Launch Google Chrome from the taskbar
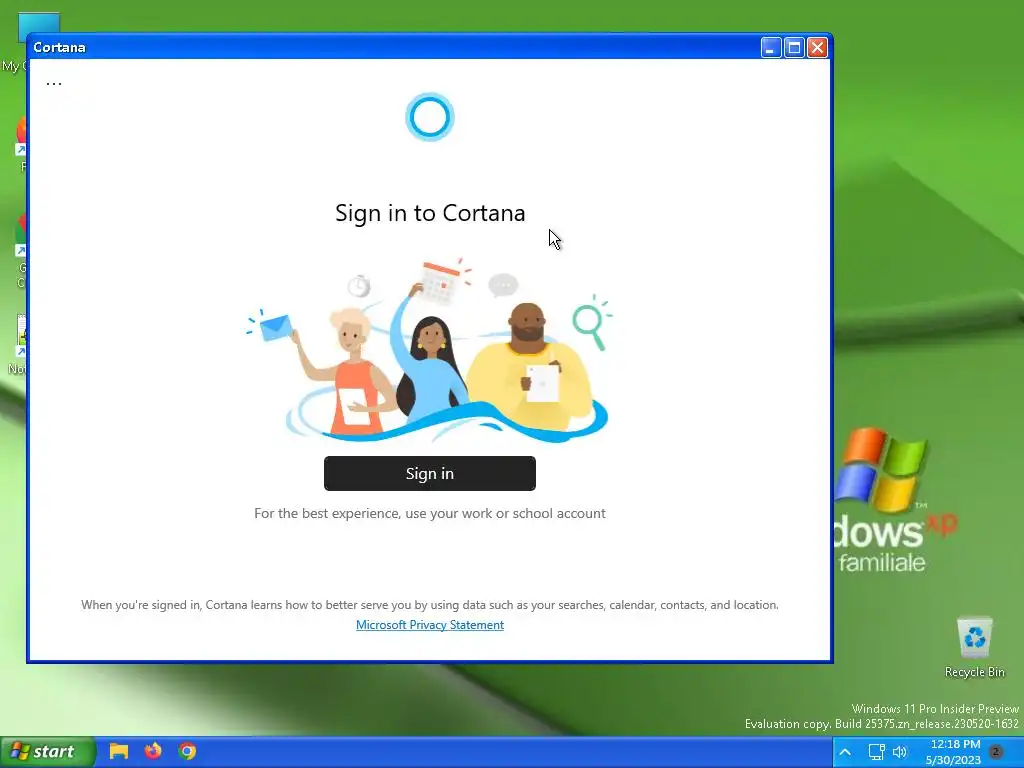Viewport: 1024px width, 768px height. tap(187, 751)
